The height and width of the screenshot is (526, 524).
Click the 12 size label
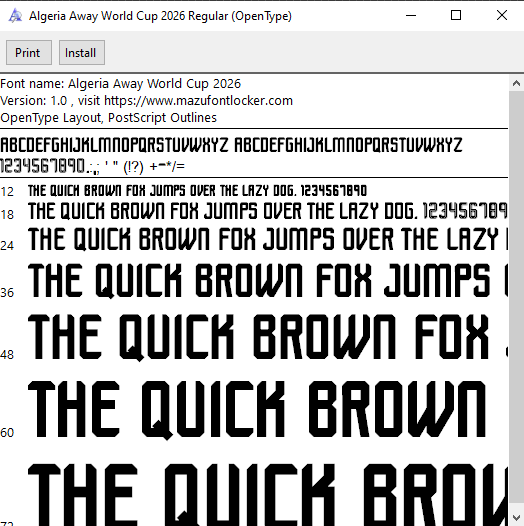click(x=7, y=192)
